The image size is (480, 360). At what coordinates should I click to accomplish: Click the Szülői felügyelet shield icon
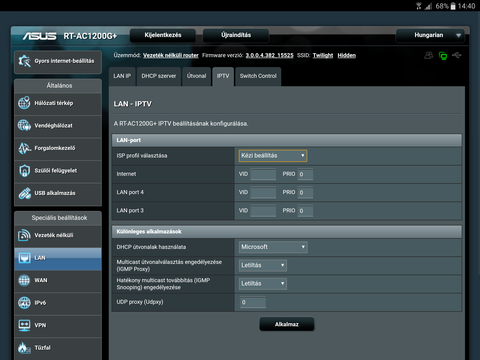coord(24,170)
